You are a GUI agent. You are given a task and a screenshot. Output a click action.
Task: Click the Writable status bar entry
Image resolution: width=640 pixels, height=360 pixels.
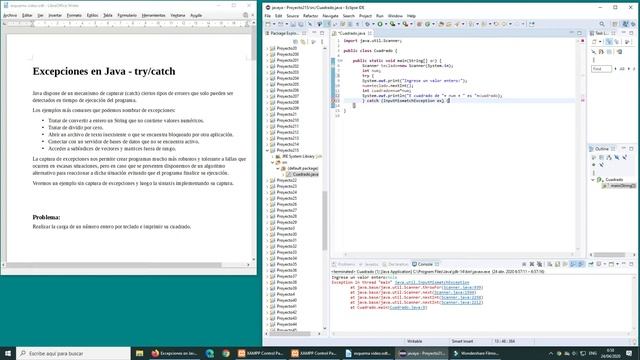pyautogui.click(x=415, y=341)
